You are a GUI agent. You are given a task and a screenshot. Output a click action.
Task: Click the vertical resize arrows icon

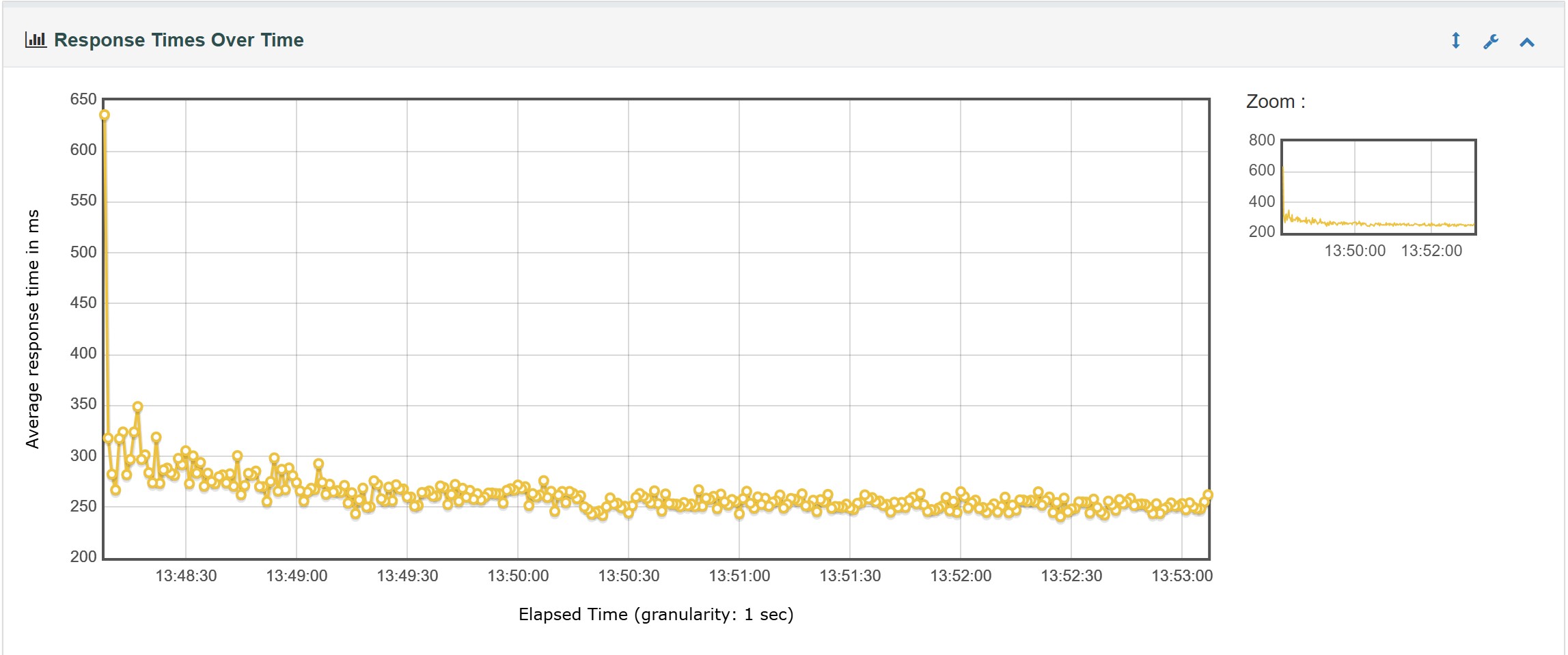point(1456,41)
